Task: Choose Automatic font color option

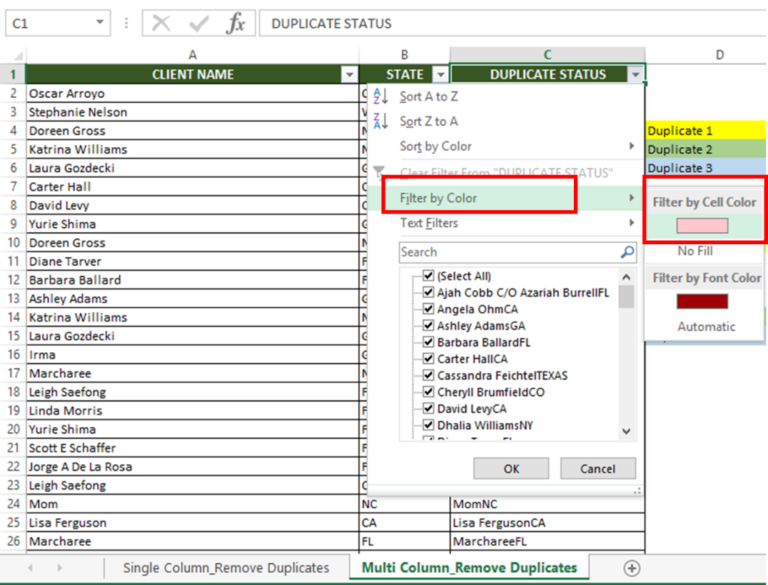Action: (706, 326)
